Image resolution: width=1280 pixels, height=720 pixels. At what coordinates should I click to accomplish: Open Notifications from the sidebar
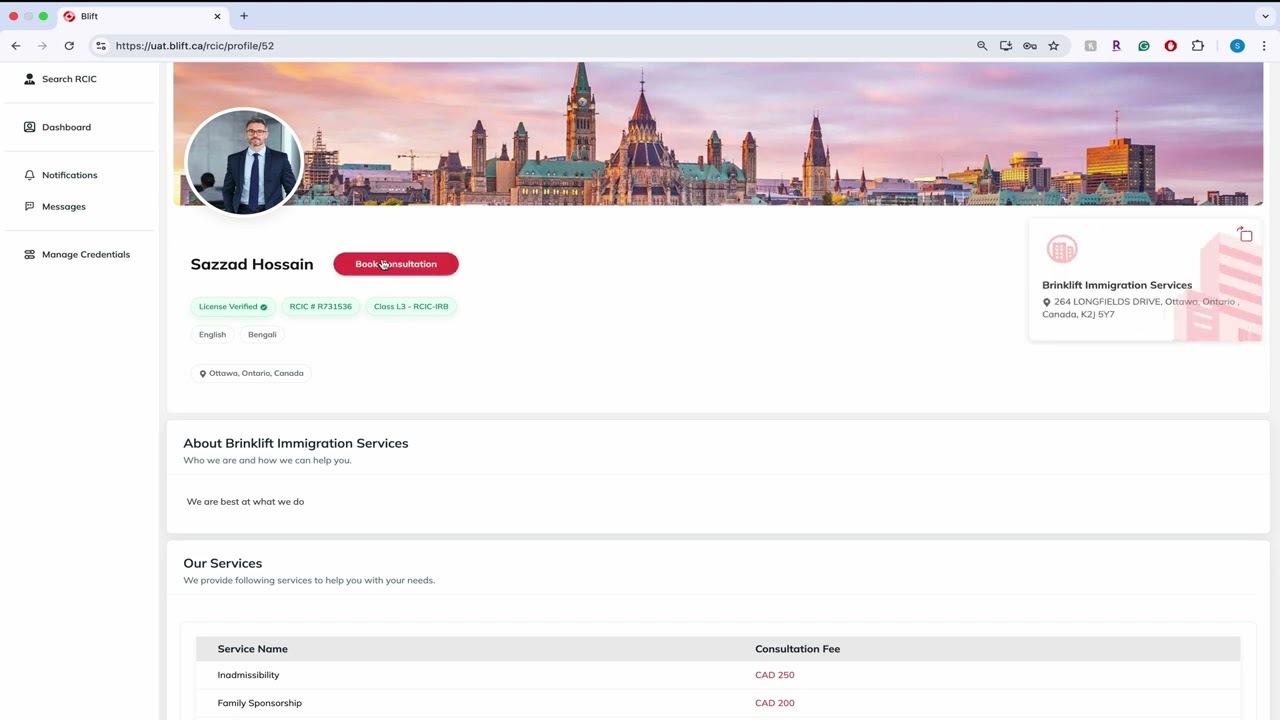pyautogui.click(x=60, y=175)
